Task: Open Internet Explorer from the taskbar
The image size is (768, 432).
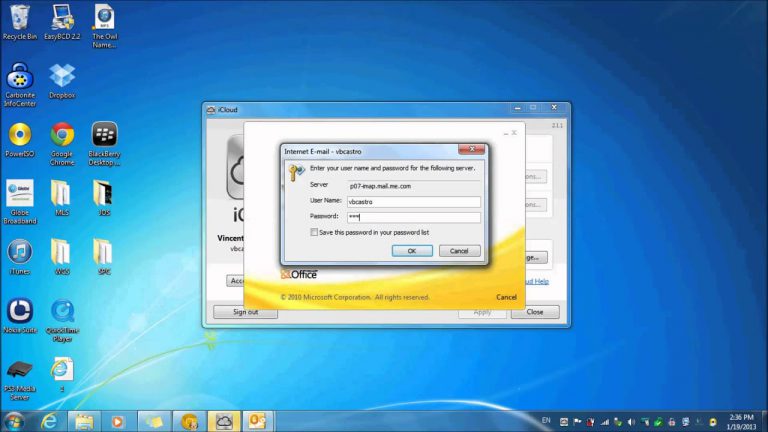Action: tap(49, 421)
